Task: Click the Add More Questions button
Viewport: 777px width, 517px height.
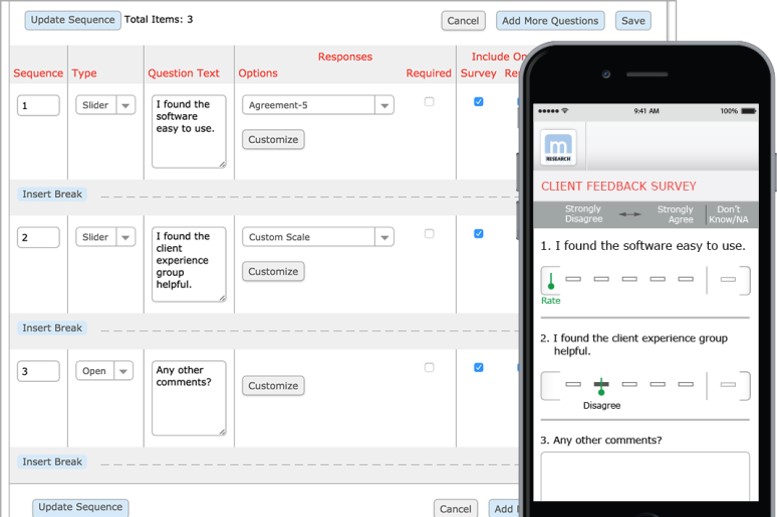Action: point(550,21)
